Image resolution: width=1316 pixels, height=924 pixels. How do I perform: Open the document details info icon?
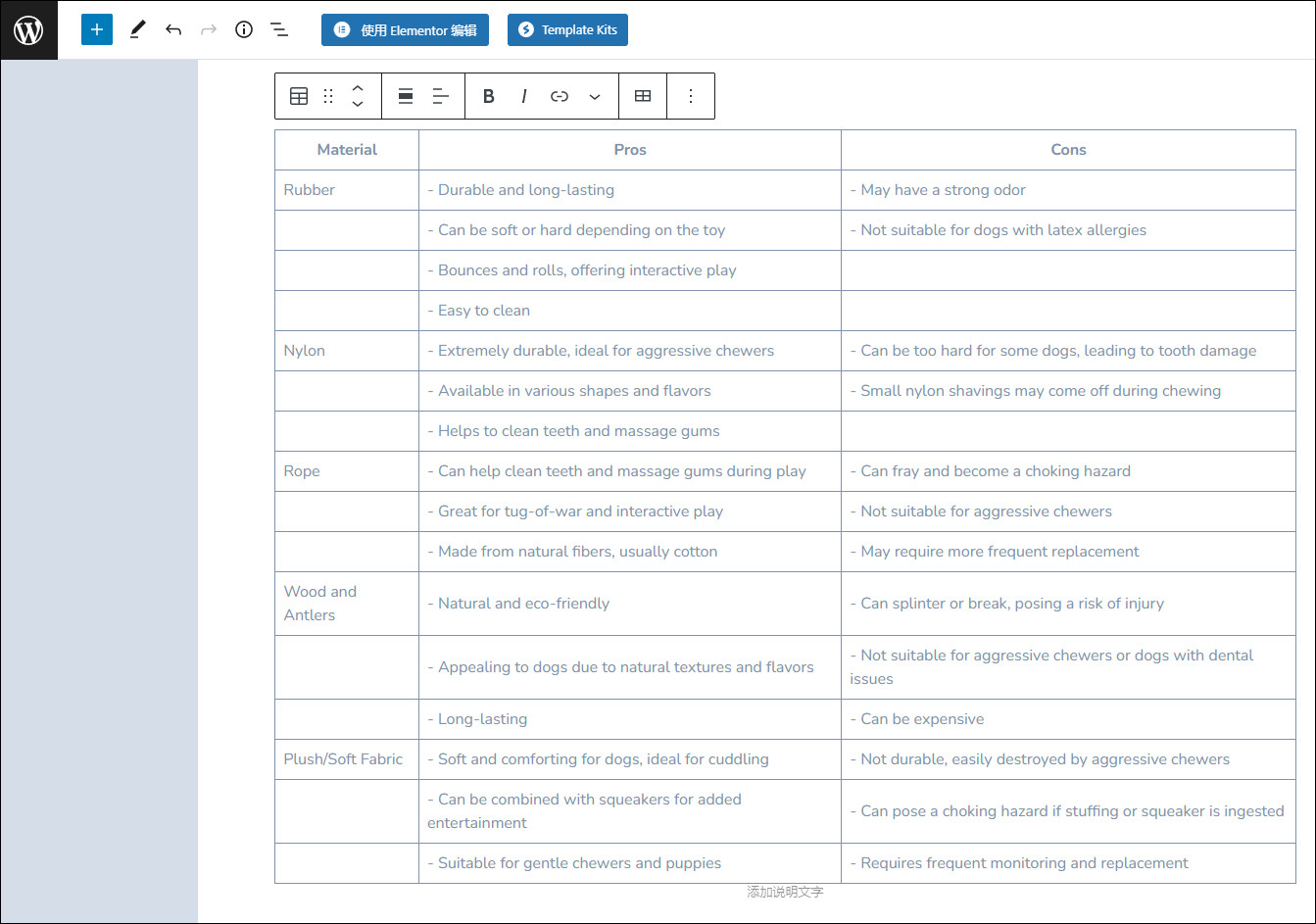point(244,29)
